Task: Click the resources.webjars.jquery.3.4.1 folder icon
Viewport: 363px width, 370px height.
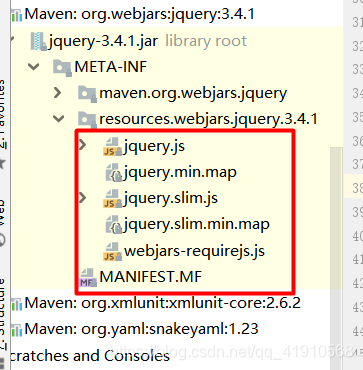Action: pyautogui.click(x=87, y=119)
